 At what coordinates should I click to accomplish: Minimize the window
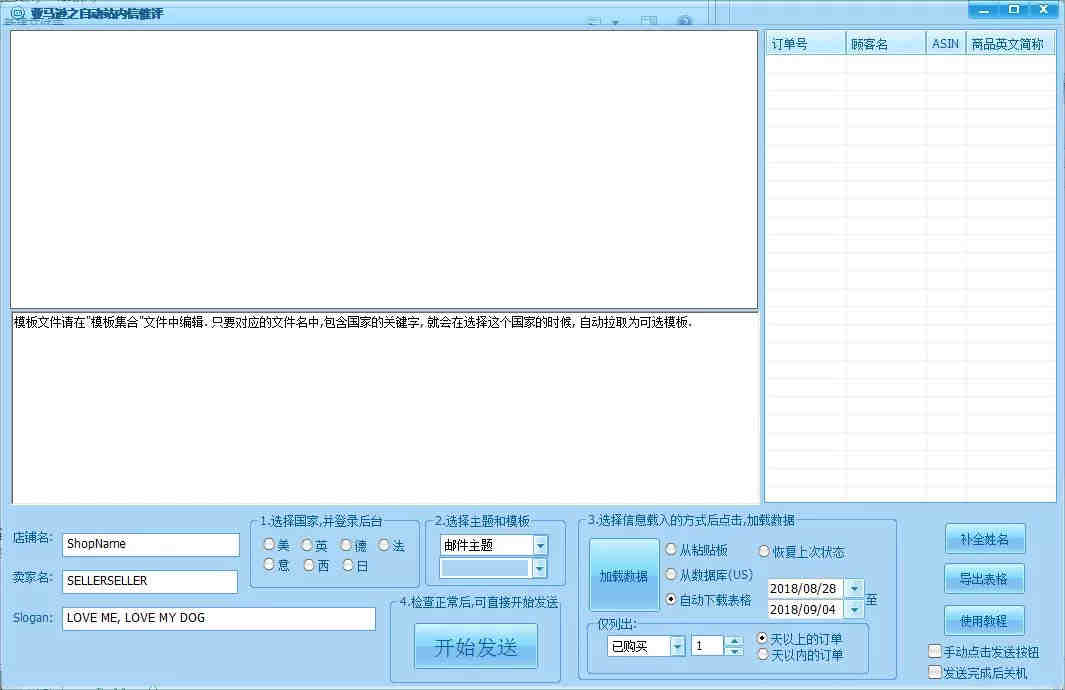pos(984,10)
